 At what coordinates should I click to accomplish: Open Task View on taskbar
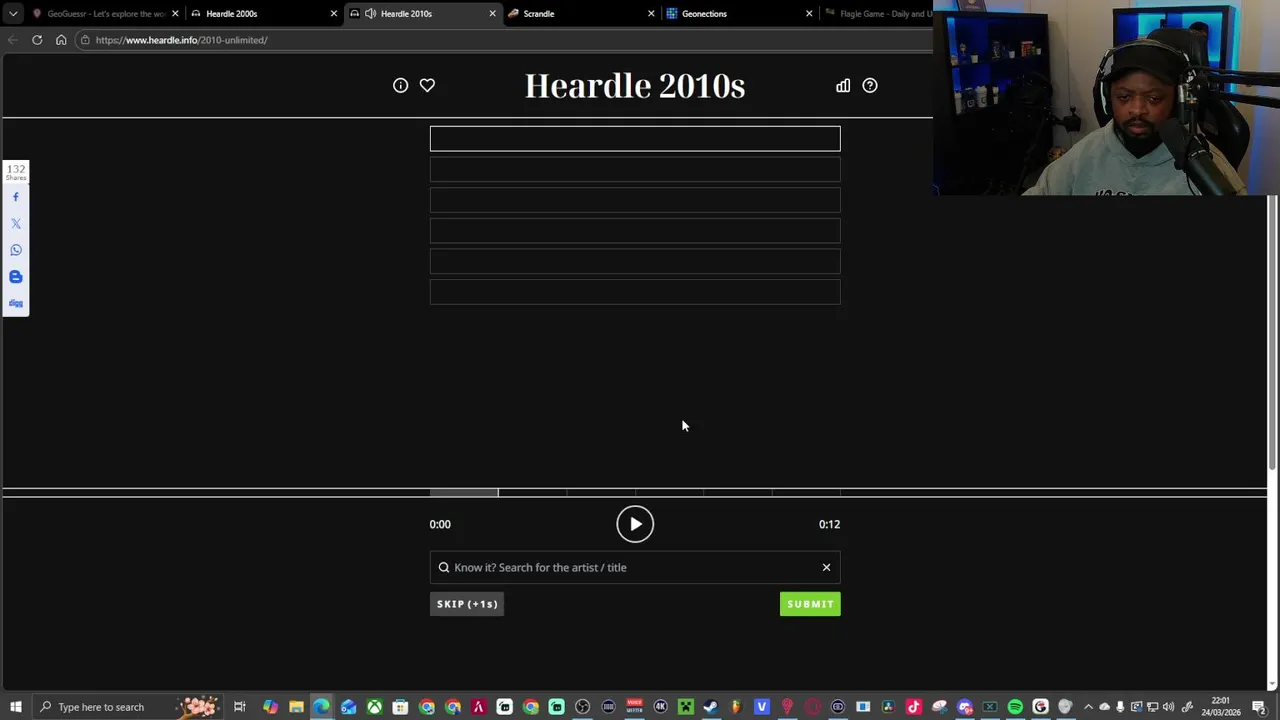[239, 707]
